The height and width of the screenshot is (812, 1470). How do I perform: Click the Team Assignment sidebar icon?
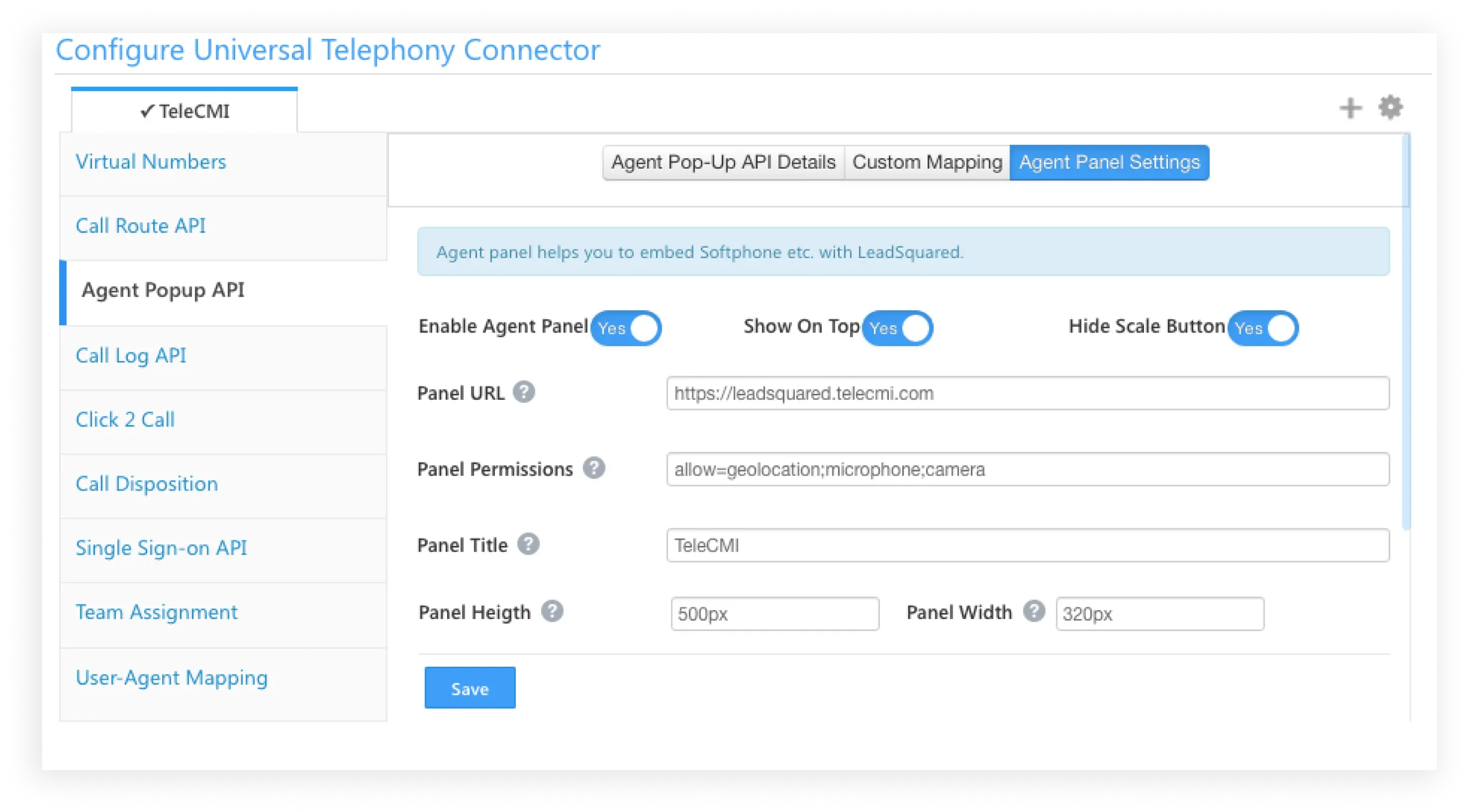pos(156,612)
